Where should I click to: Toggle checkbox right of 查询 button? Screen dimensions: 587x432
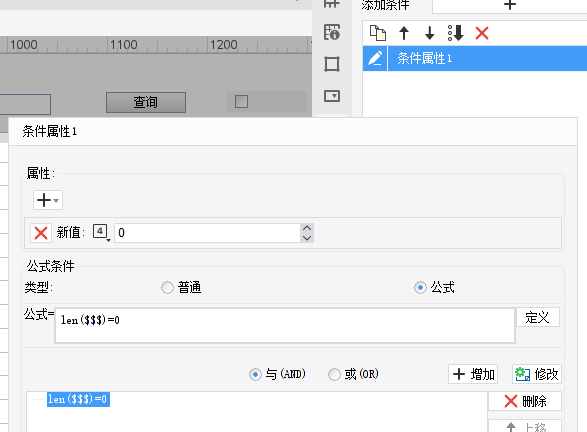coord(241,101)
